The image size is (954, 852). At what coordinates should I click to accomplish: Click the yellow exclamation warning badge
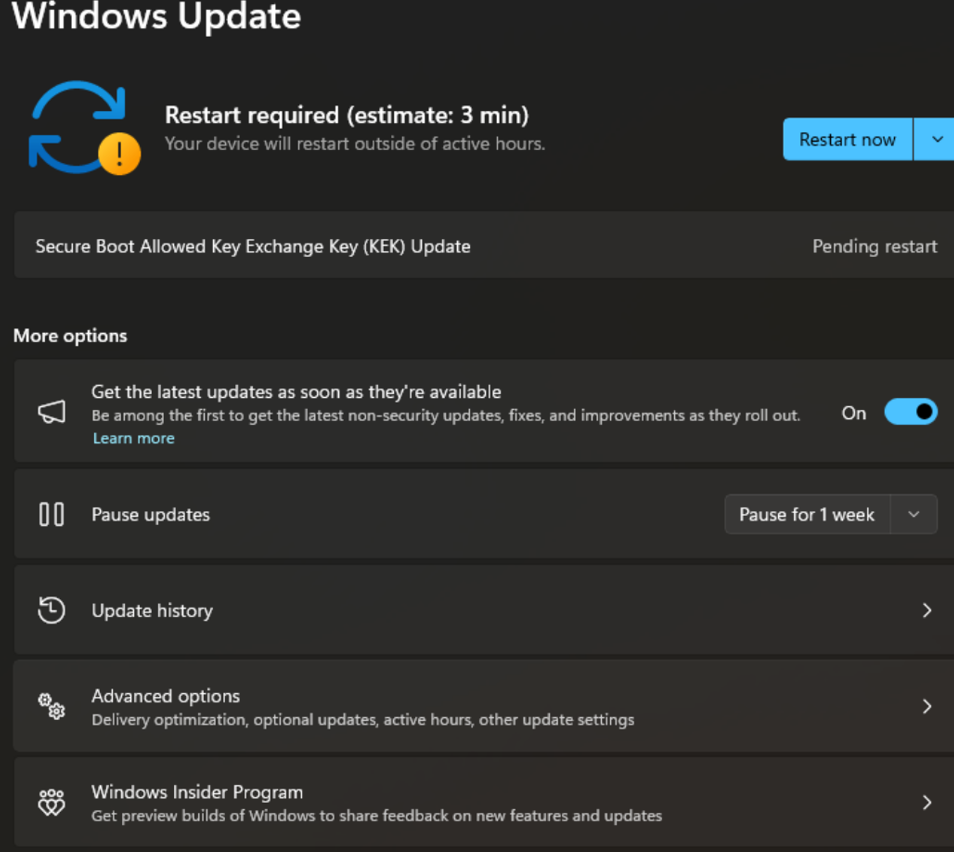(119, 154)
